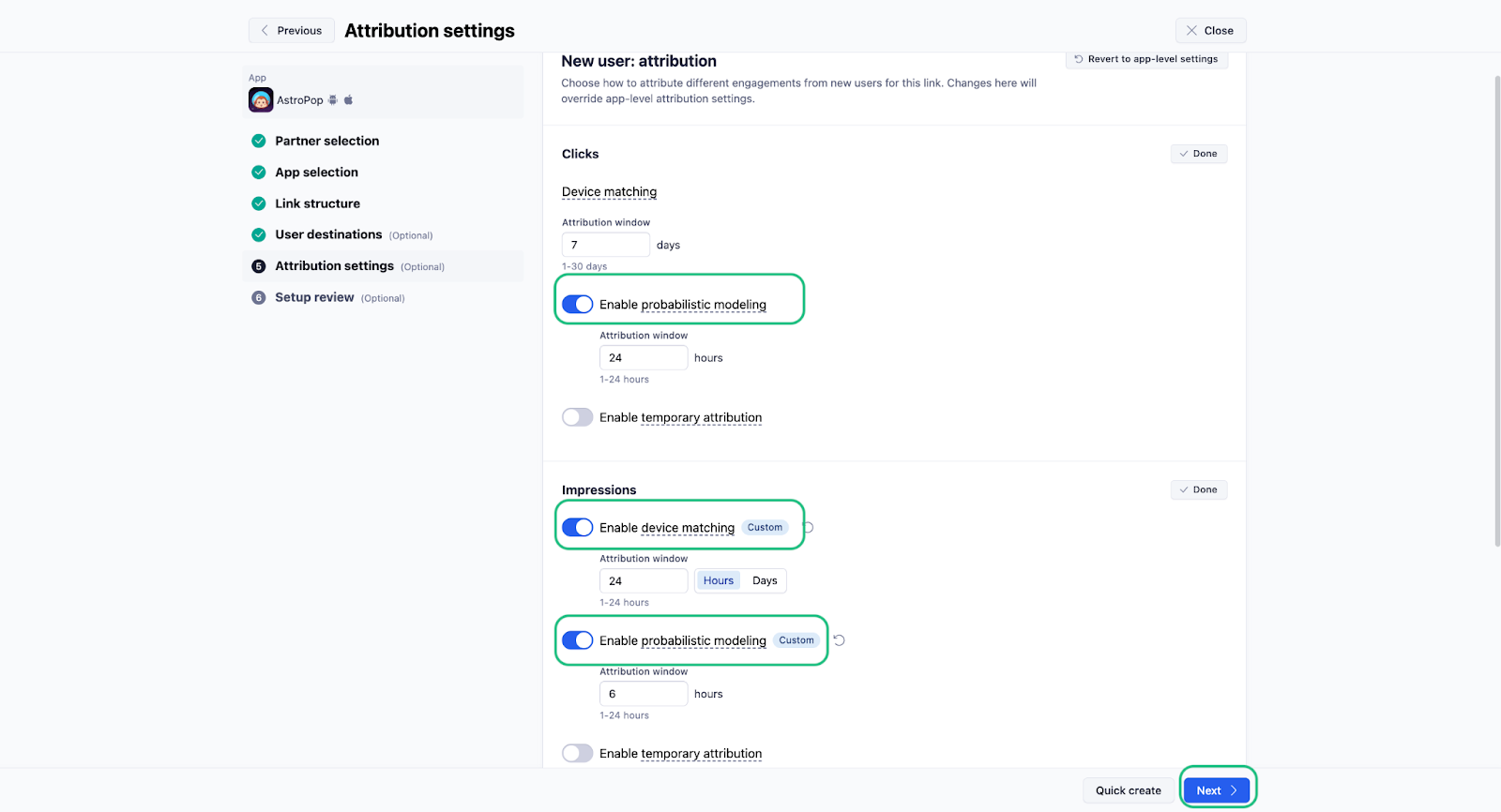The image size is (1501, 812).
Task: Click Done in the Clicks section
Action: pyautogui.click(x=1199, y=154)
